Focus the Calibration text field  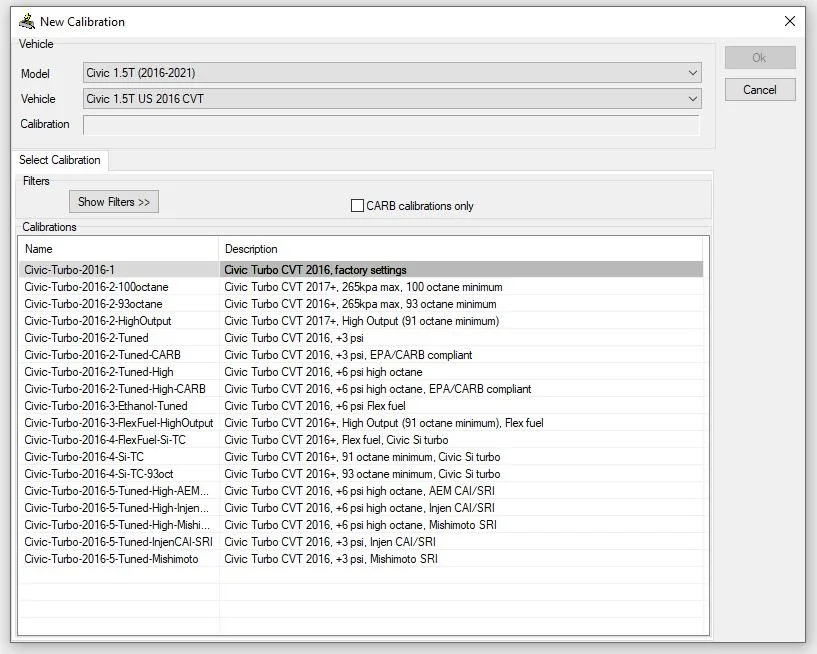pyautogui.click(x=391, y=125)
